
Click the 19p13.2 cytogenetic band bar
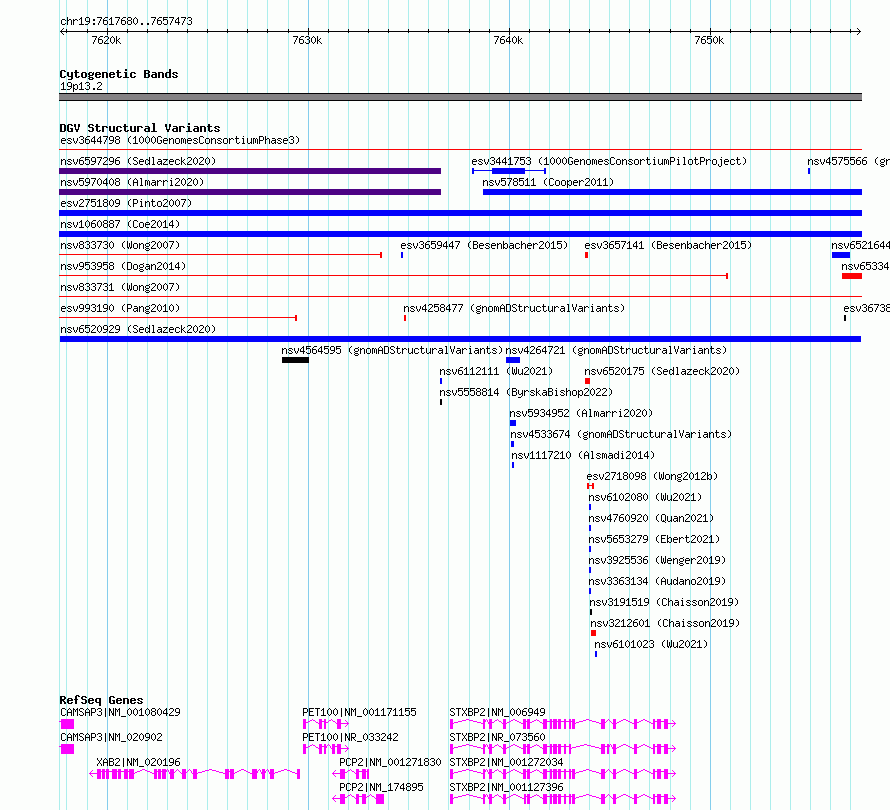[460, 97]
